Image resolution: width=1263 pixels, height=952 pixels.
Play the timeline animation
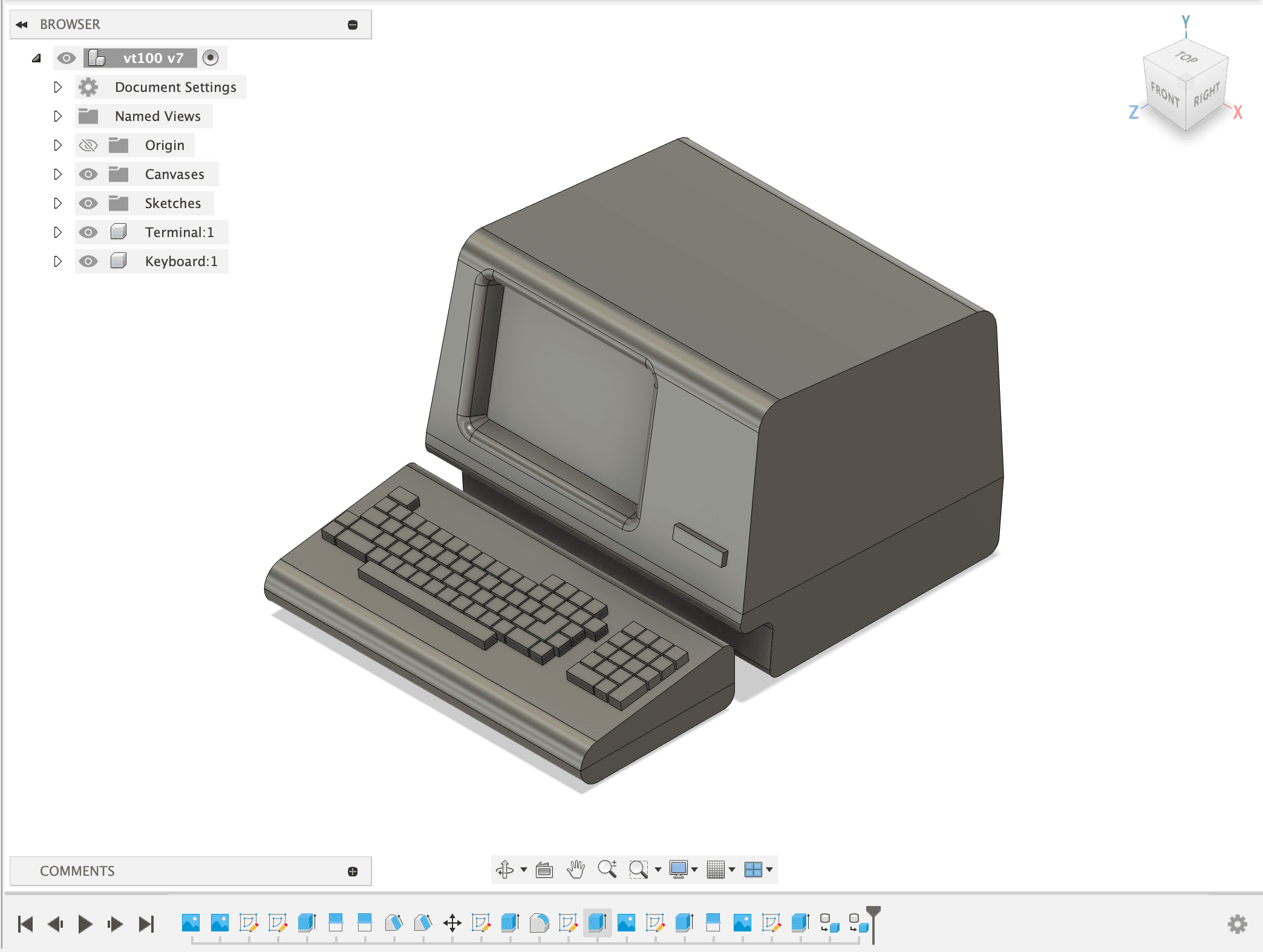(85, 924)
